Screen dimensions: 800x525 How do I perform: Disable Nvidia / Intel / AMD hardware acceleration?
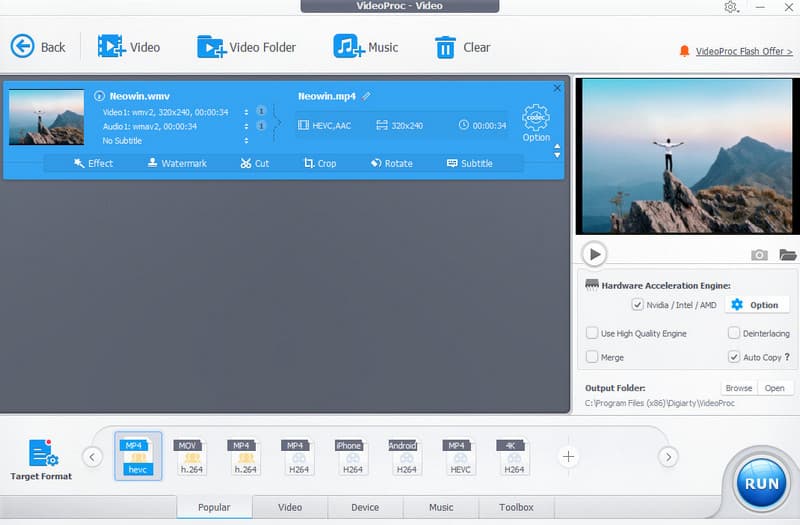(x=638, y=305)
